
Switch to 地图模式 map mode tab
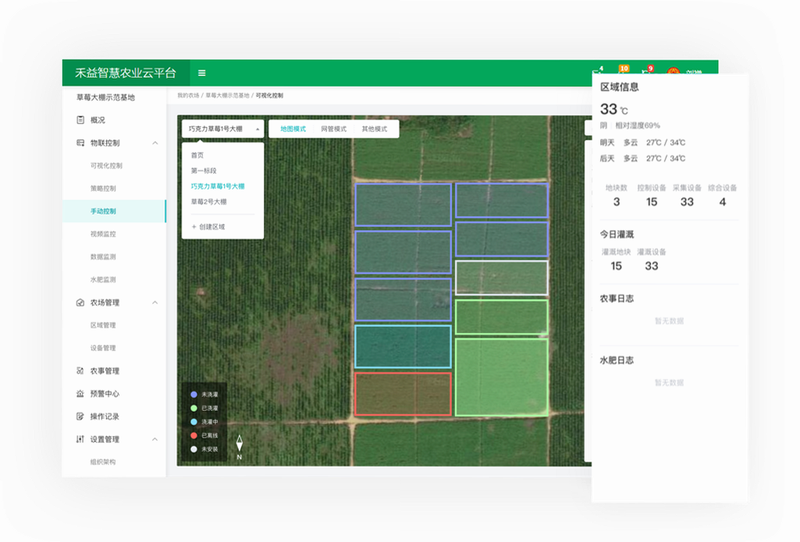[293, 129]
